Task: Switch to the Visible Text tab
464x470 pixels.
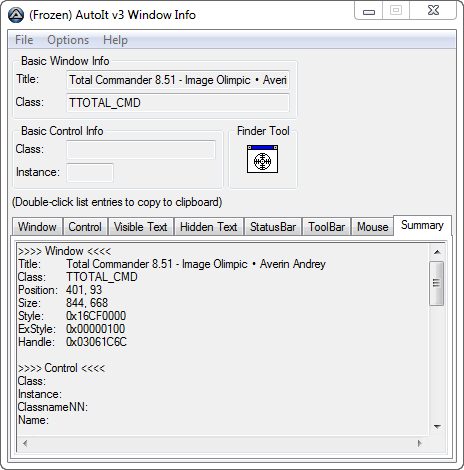Action: (140, 227)
